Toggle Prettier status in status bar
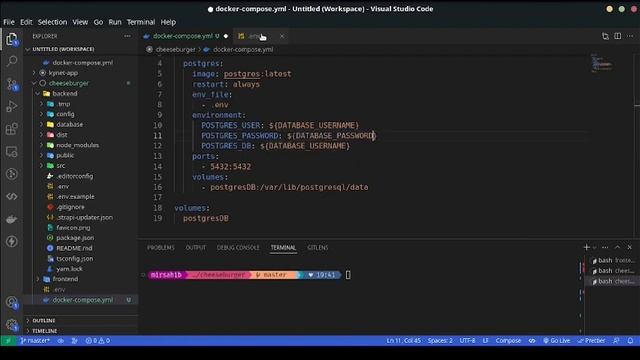 (591, 340)
